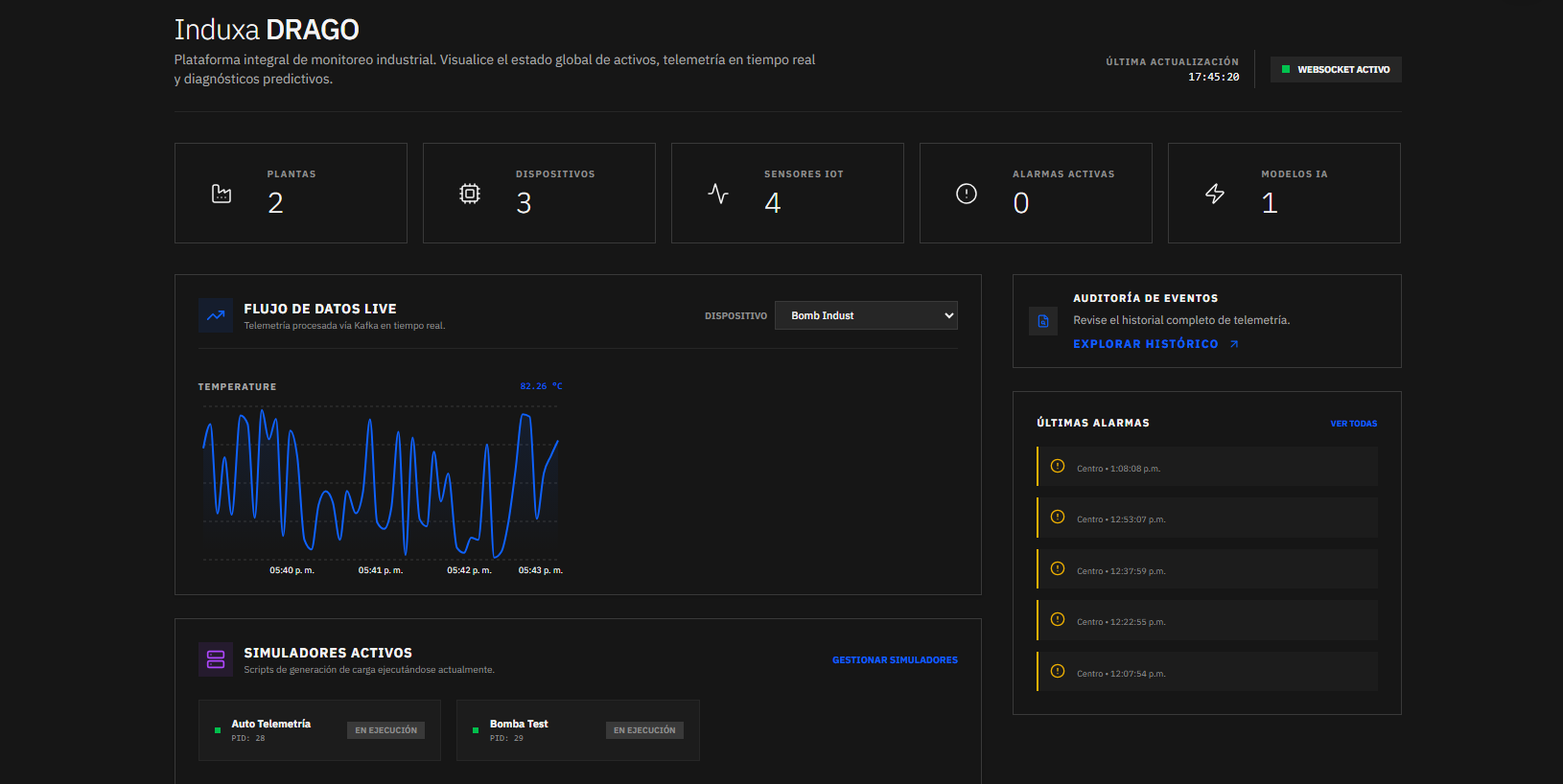
Task: Open Gestionar Simuladores link
Action: point(895,660)
